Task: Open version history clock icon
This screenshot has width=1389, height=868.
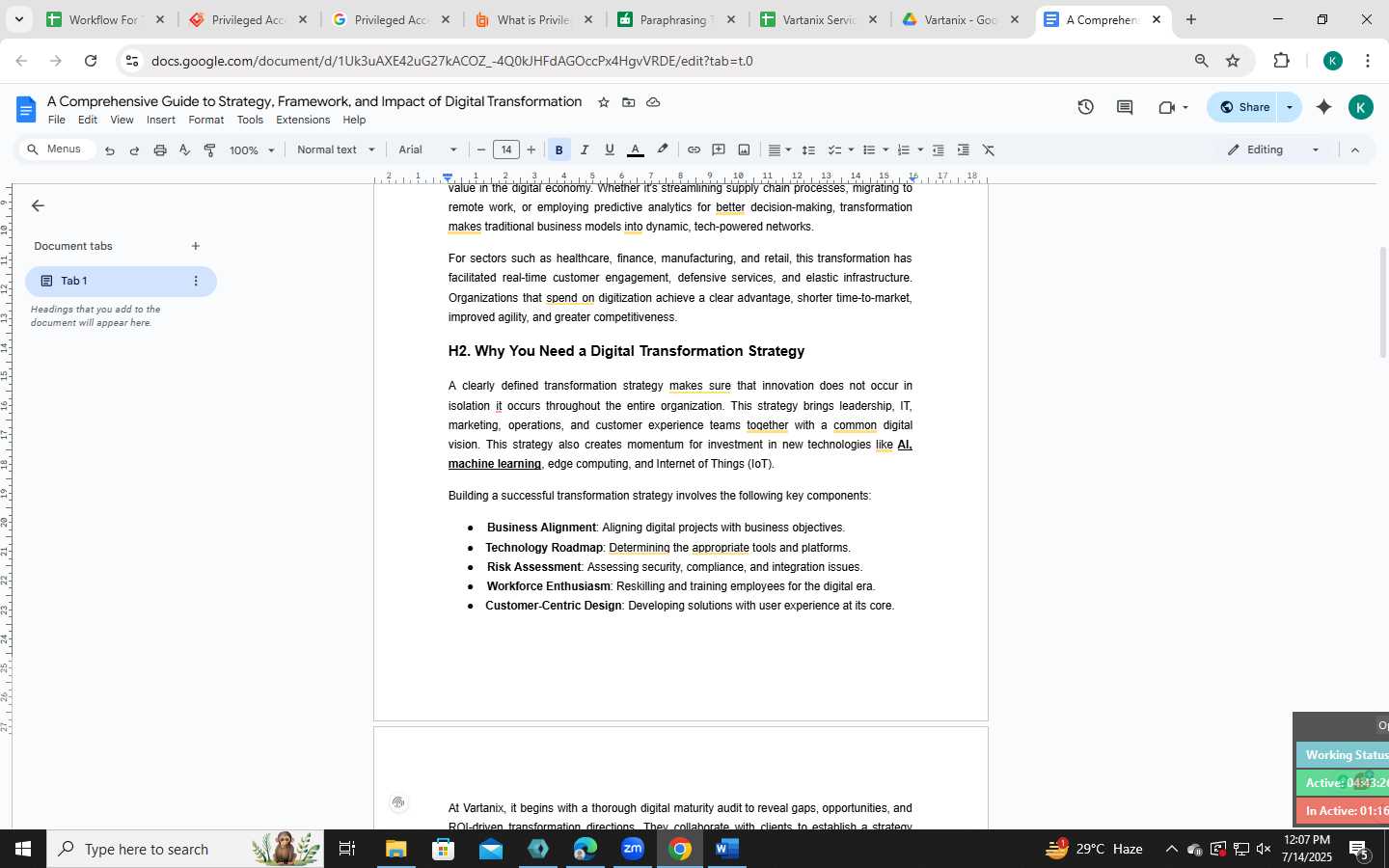Action: pyautogui.click(x=1085, y=107)
